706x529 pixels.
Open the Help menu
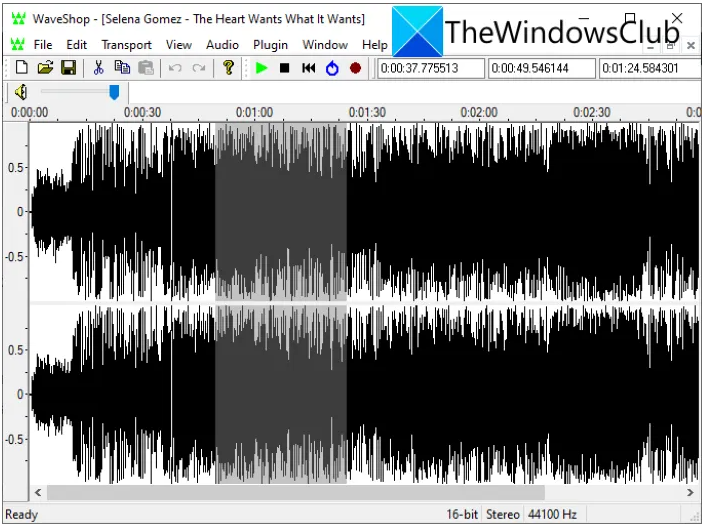point(375,45)
